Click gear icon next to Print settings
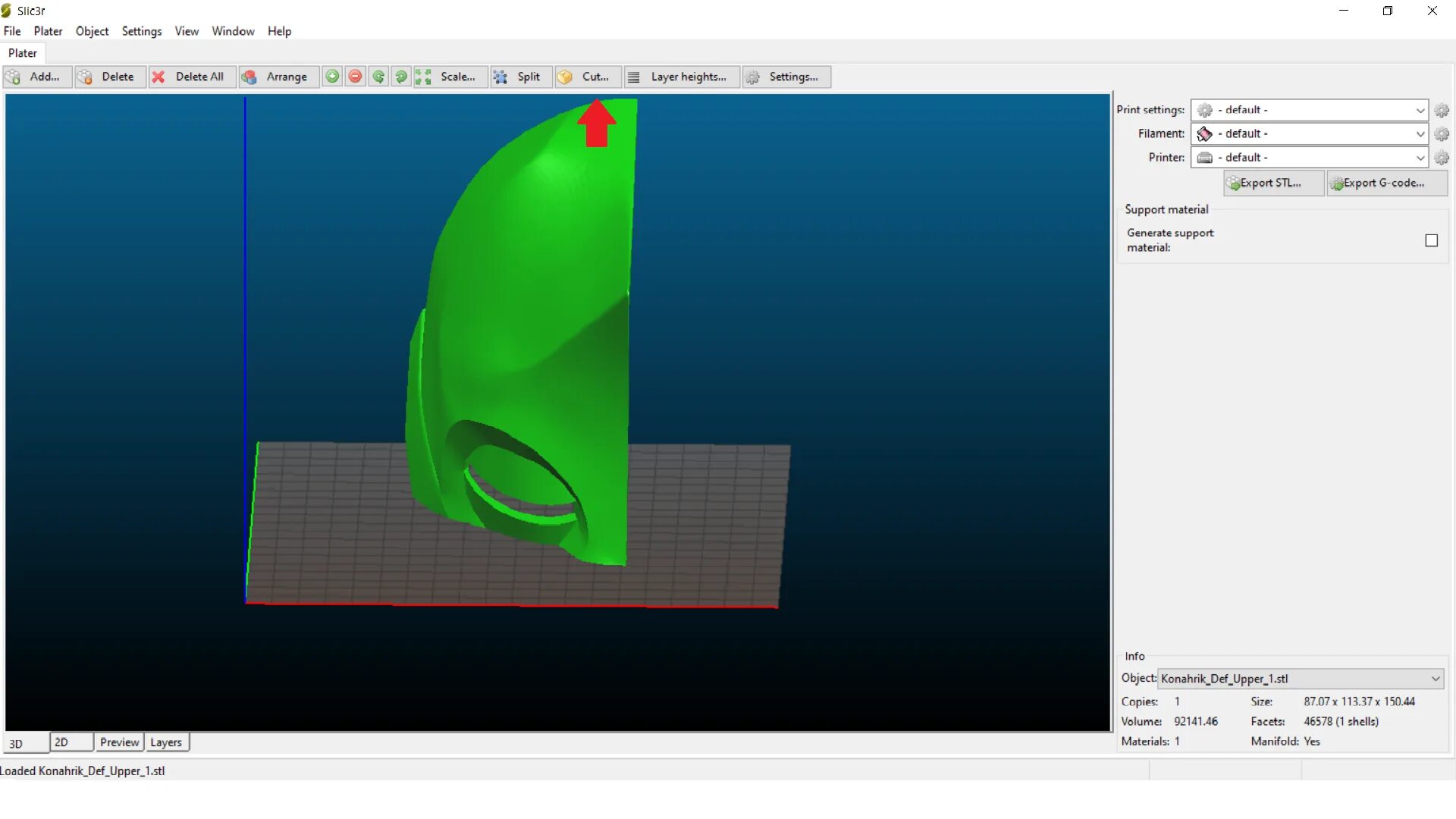 tap(1442, 111)
